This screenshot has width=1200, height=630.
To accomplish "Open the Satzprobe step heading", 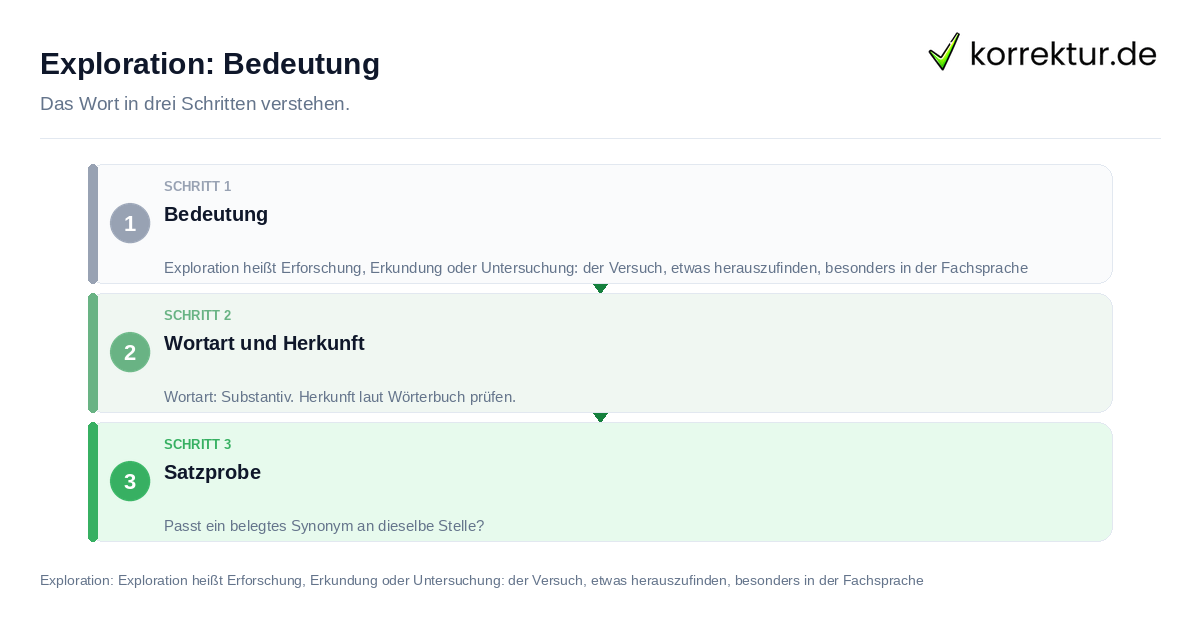I will coord(212,472).
